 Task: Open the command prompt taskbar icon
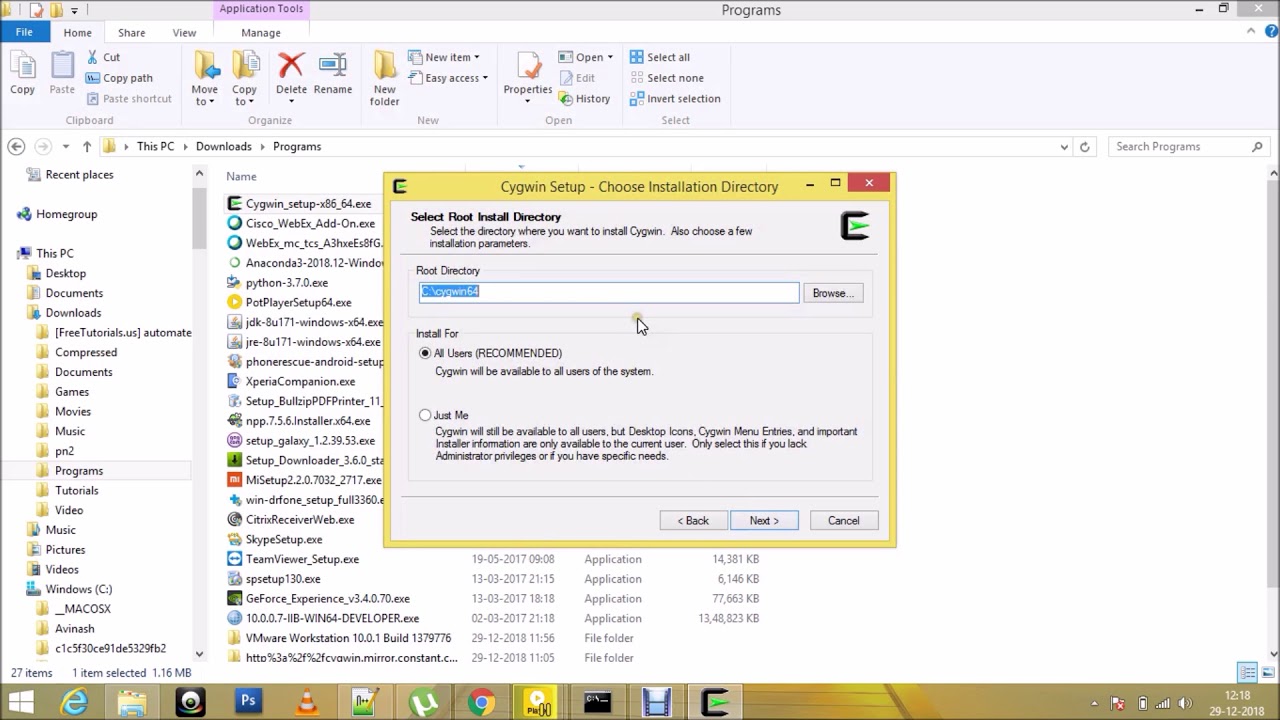click(598, 703)
